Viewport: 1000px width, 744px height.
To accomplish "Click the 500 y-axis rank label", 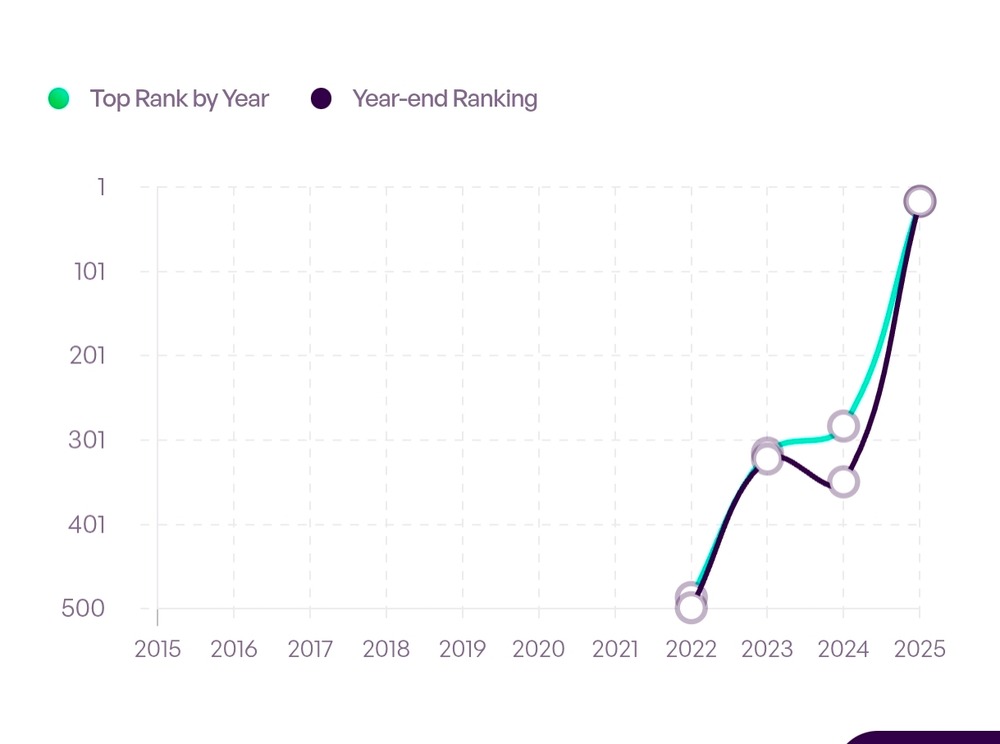I will pos(84,608).
